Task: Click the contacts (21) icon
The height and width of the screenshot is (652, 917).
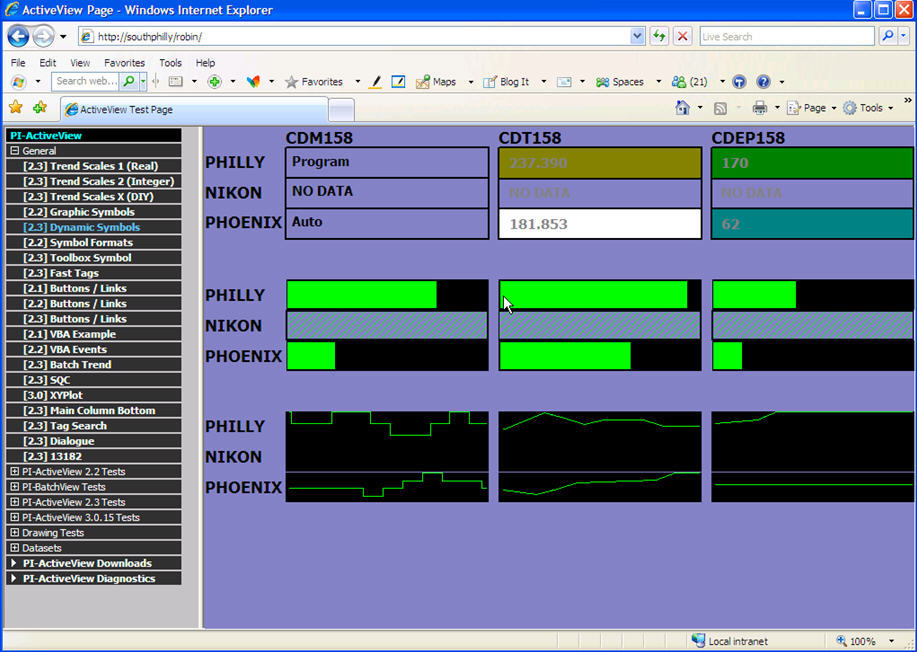Action: click(x=690, y=82)
